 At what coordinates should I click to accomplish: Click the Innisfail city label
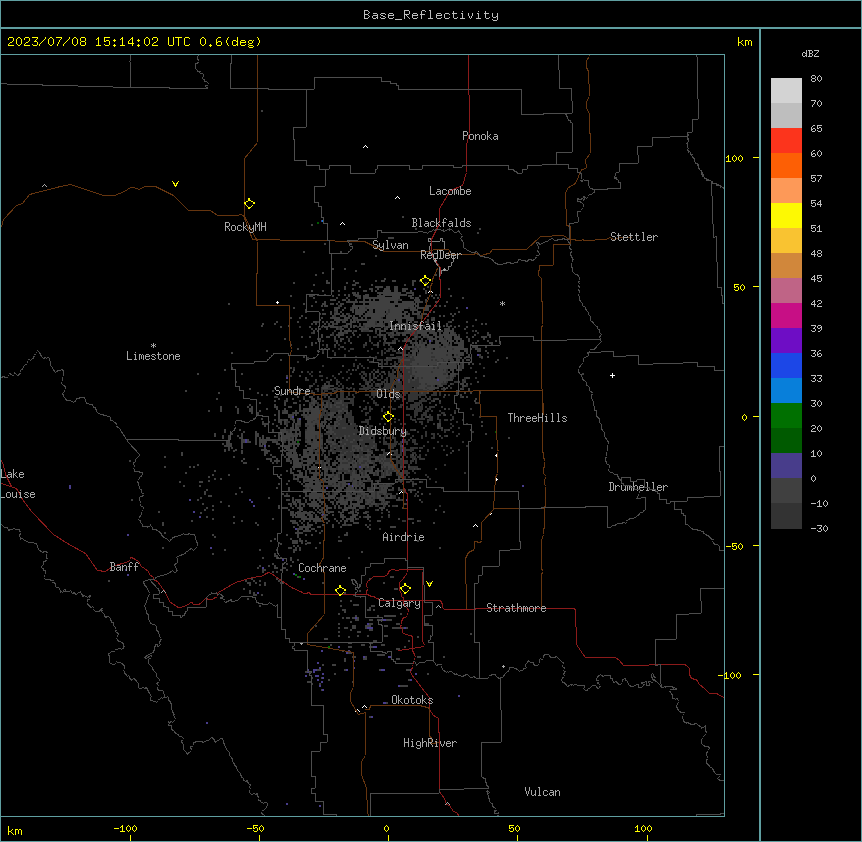pos(415,326)
